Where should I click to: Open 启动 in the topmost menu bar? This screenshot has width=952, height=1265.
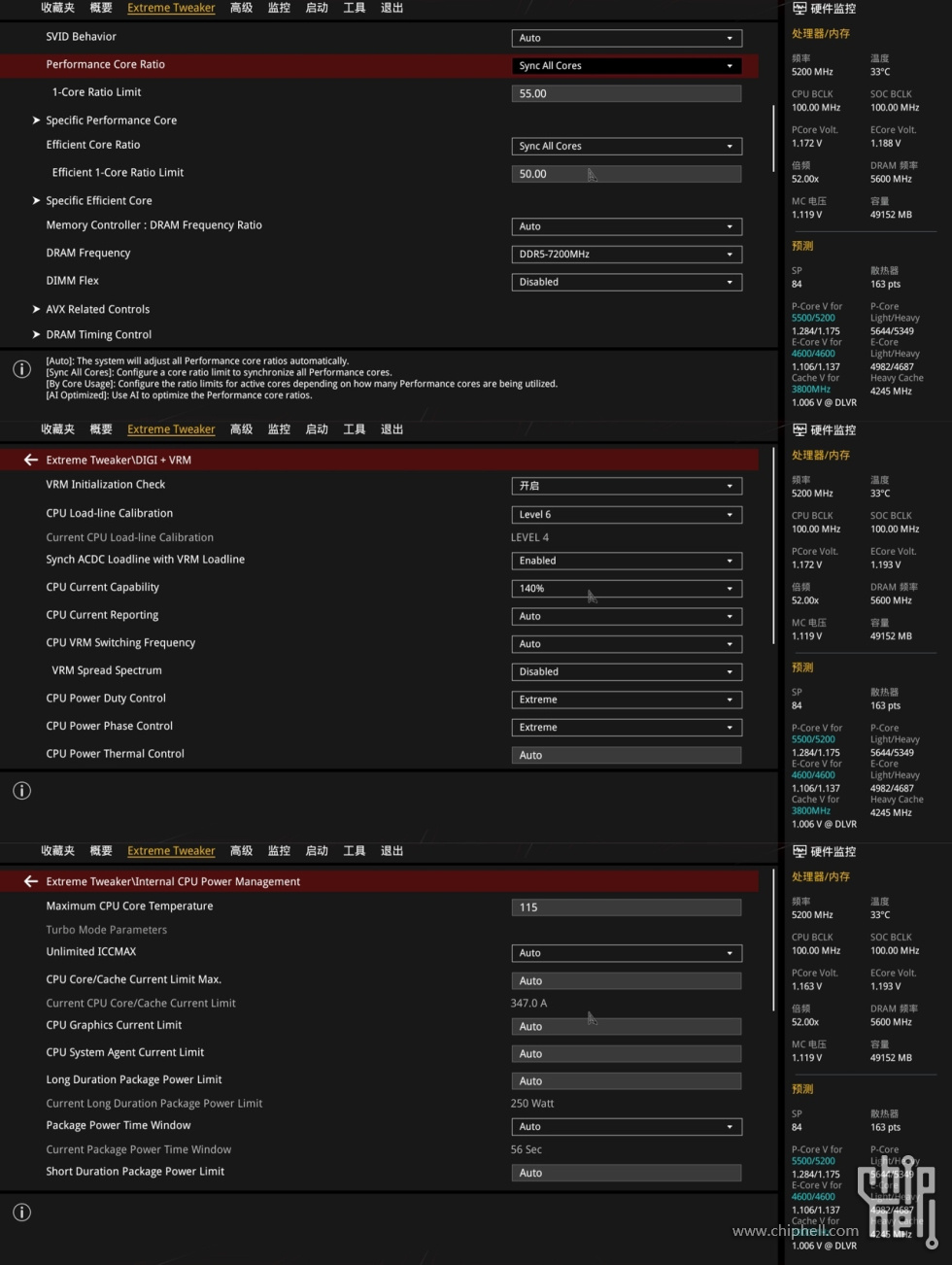click(317, 8)
